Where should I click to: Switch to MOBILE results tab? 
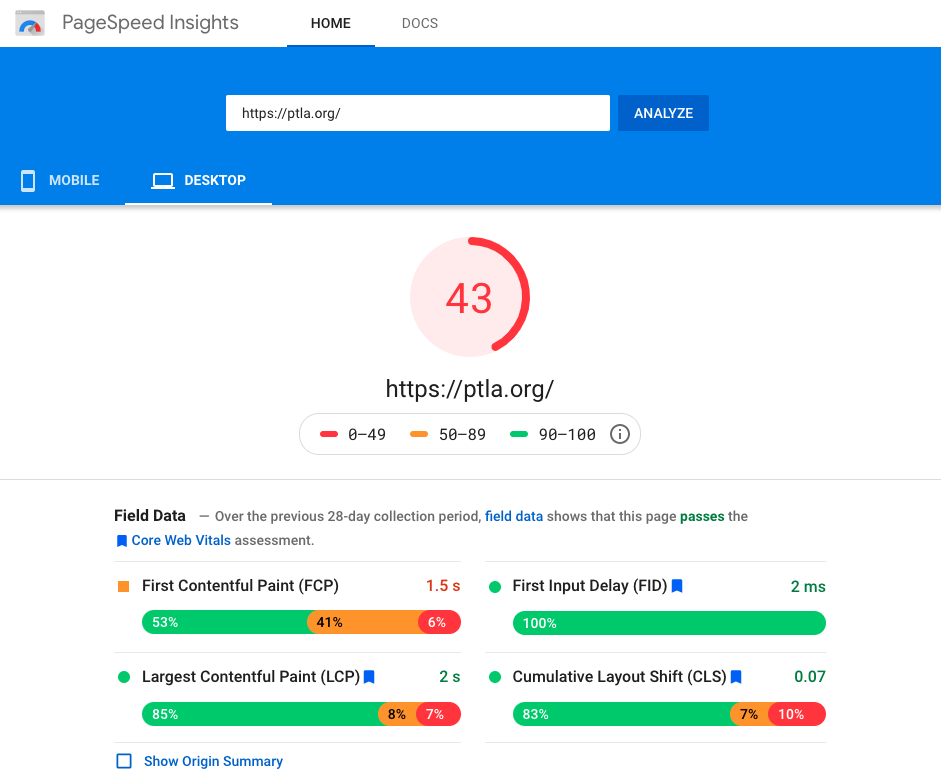click(x=61, y=181)
